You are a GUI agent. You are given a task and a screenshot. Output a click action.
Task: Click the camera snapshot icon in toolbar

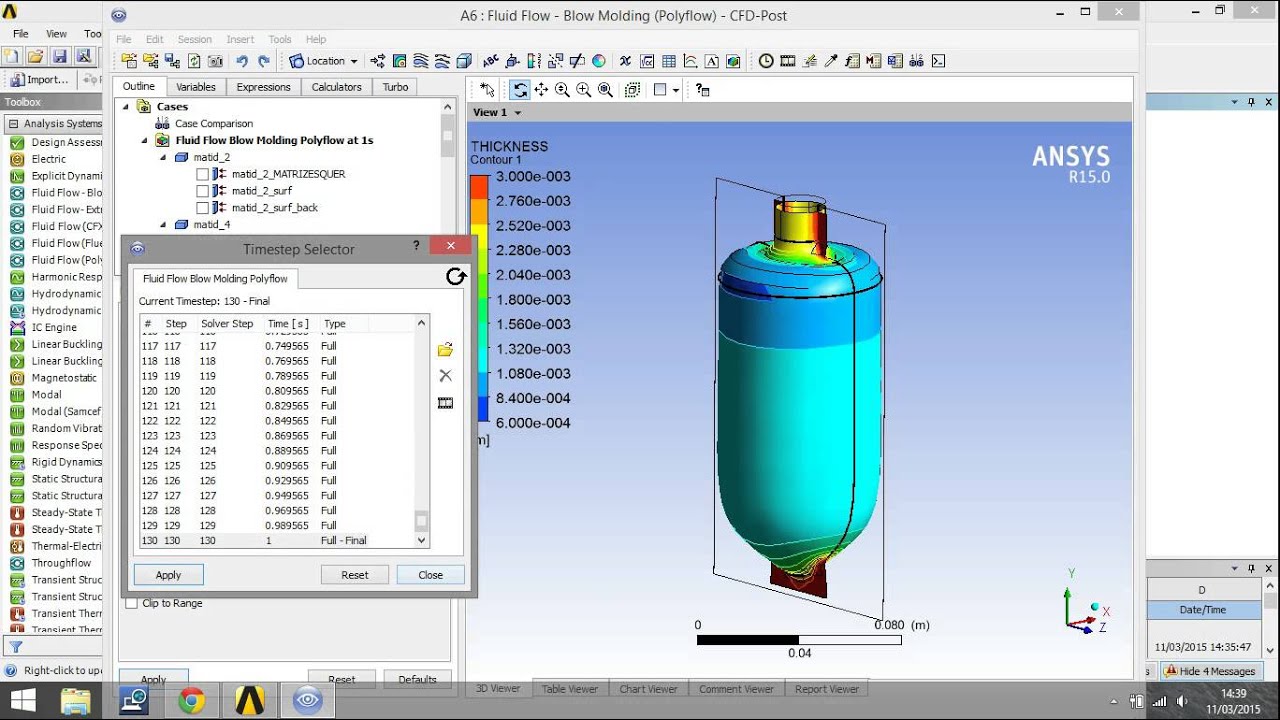coord(215,61)
